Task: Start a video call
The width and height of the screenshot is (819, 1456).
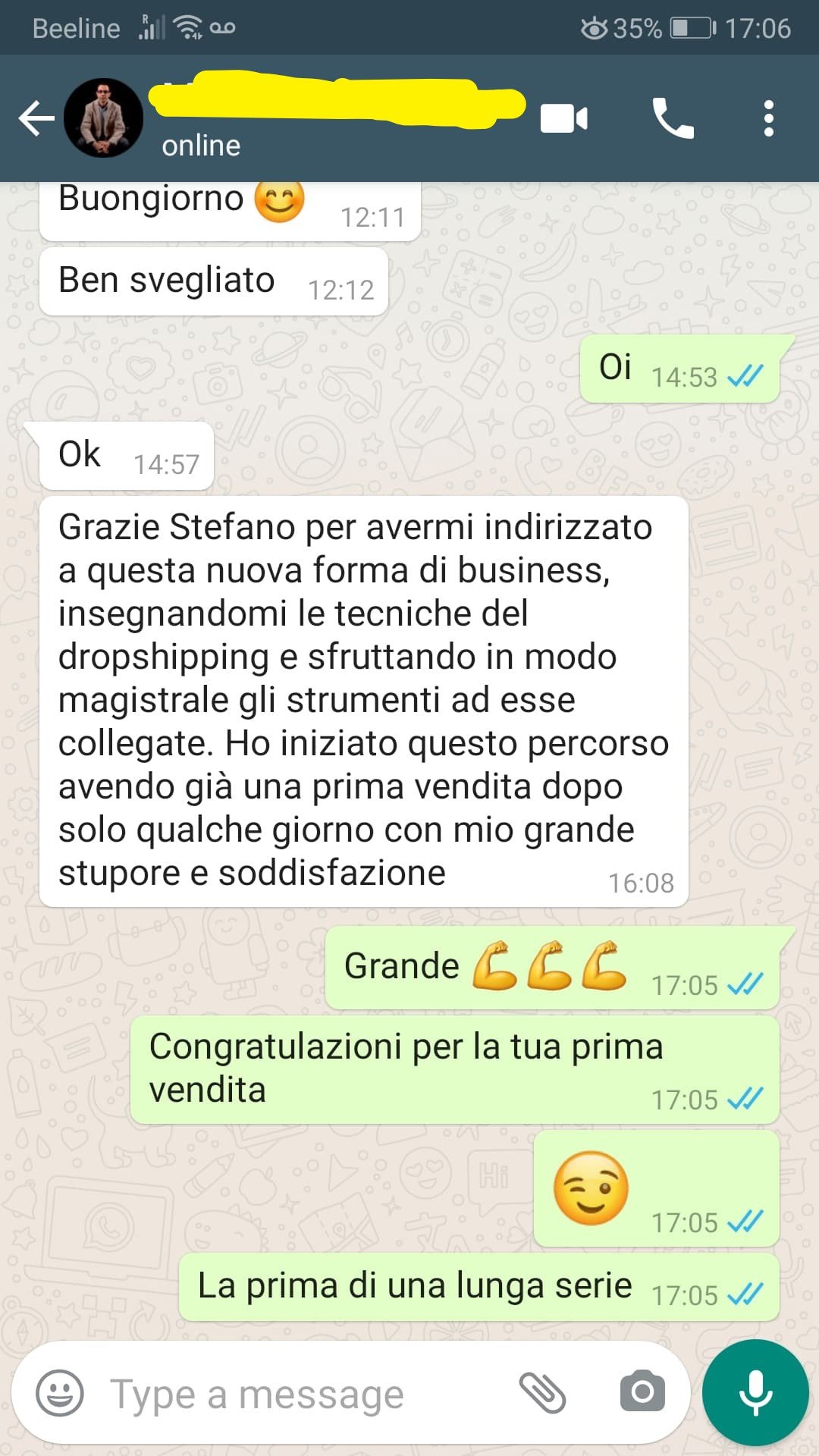Action: (563, 119)
